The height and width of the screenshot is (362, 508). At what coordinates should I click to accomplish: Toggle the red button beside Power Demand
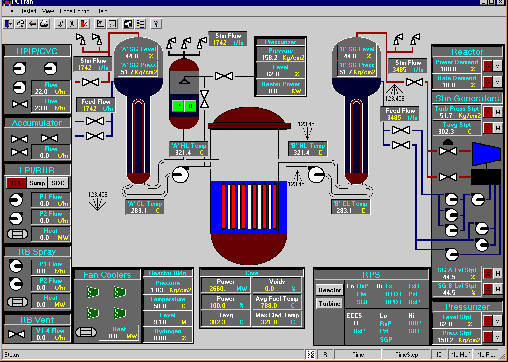click(488, 66)
